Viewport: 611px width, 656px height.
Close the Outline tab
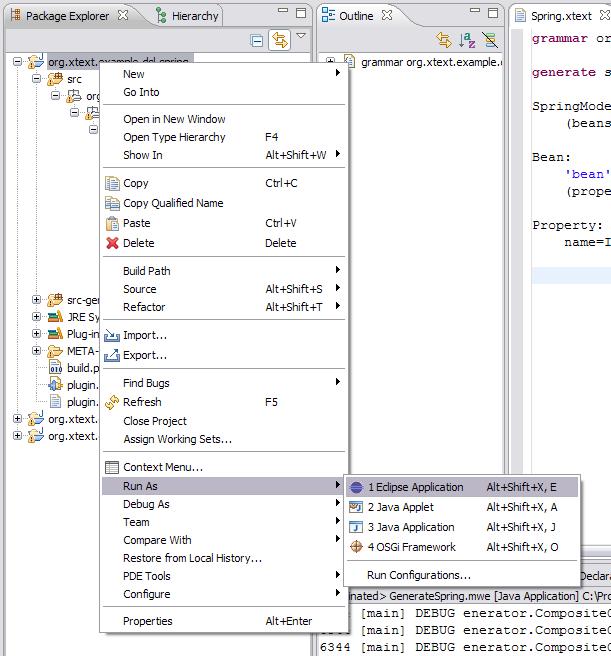(x=387, y=15)
